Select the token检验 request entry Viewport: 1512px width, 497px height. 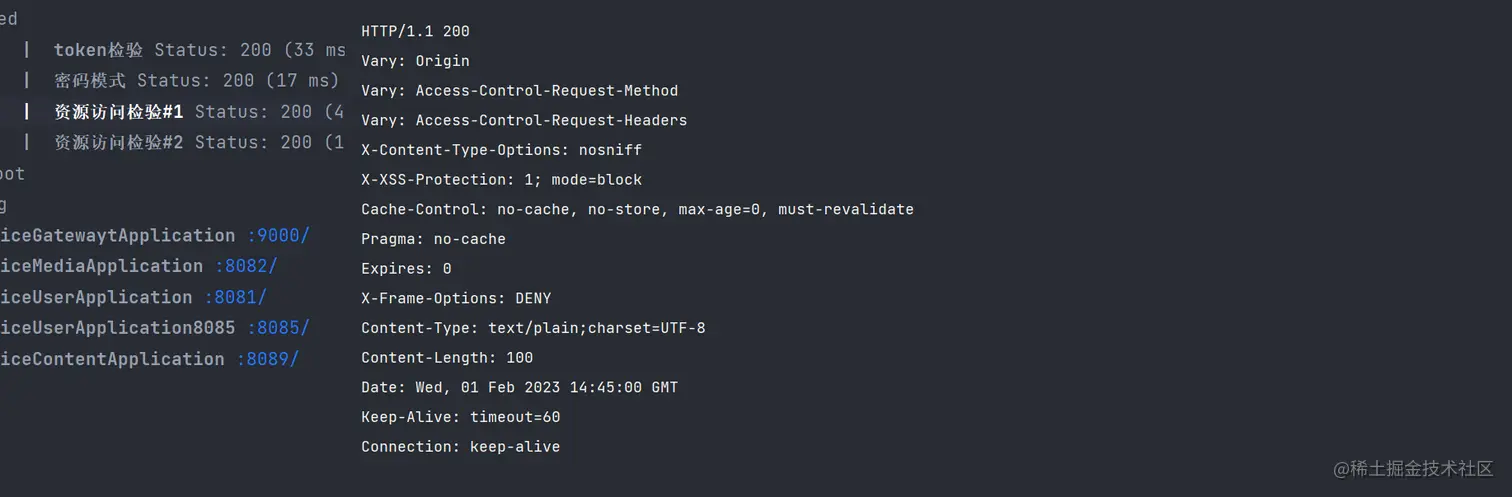point(199,50)
